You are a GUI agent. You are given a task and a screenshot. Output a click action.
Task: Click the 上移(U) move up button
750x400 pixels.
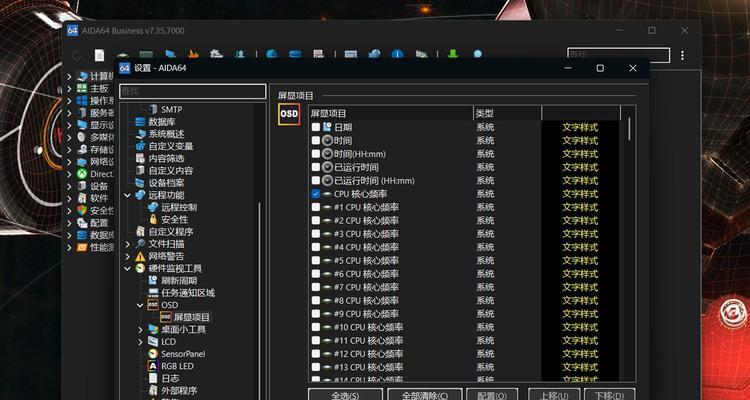click(554, 395)
